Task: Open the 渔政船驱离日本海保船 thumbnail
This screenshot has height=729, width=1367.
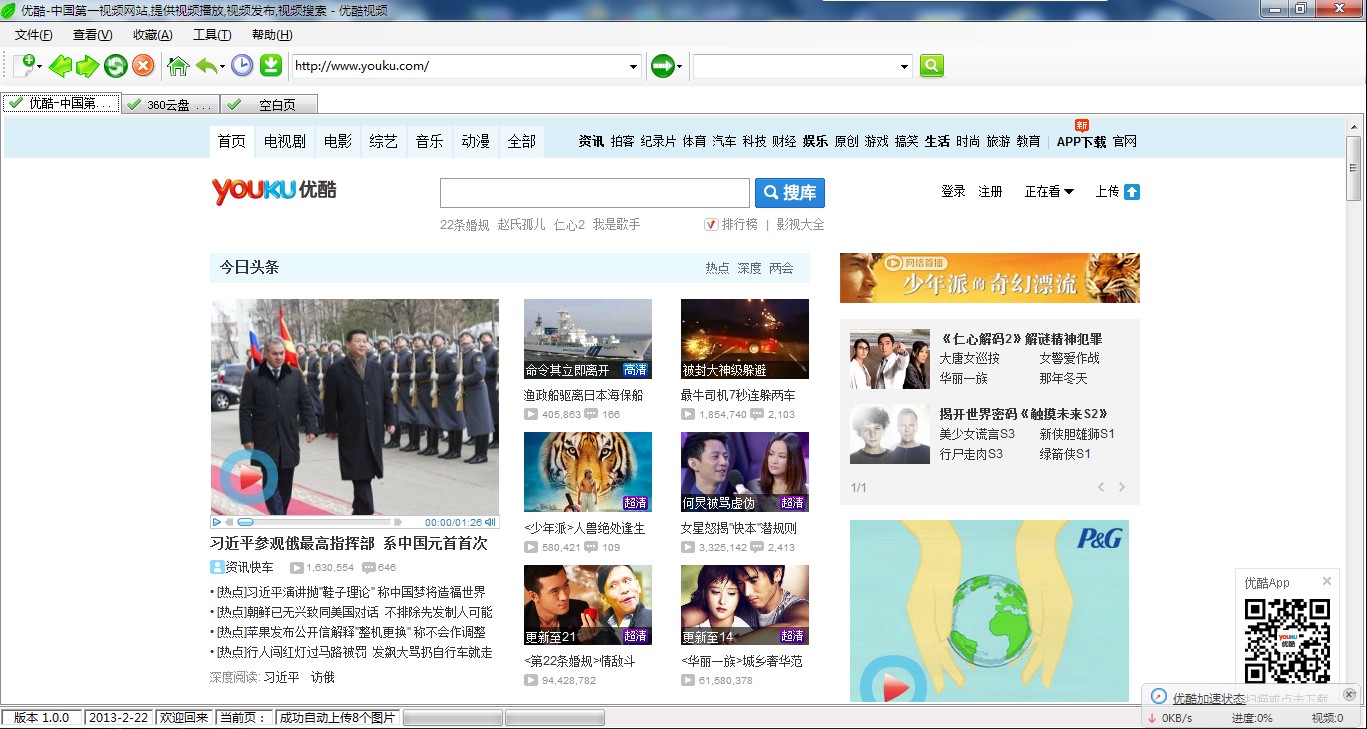Action: [588, 339]
